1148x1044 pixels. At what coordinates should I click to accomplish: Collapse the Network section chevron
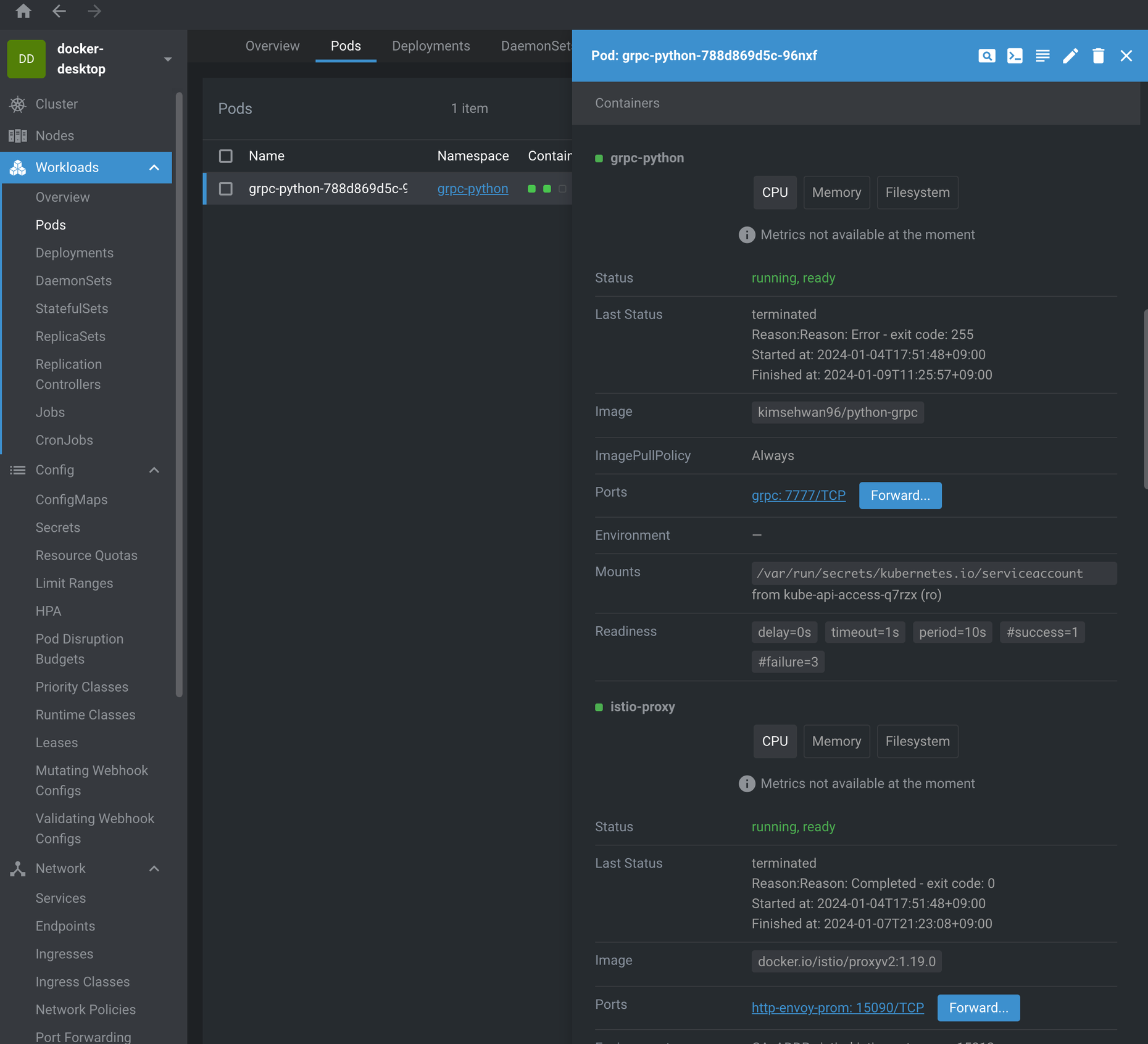tap(154, 869)
